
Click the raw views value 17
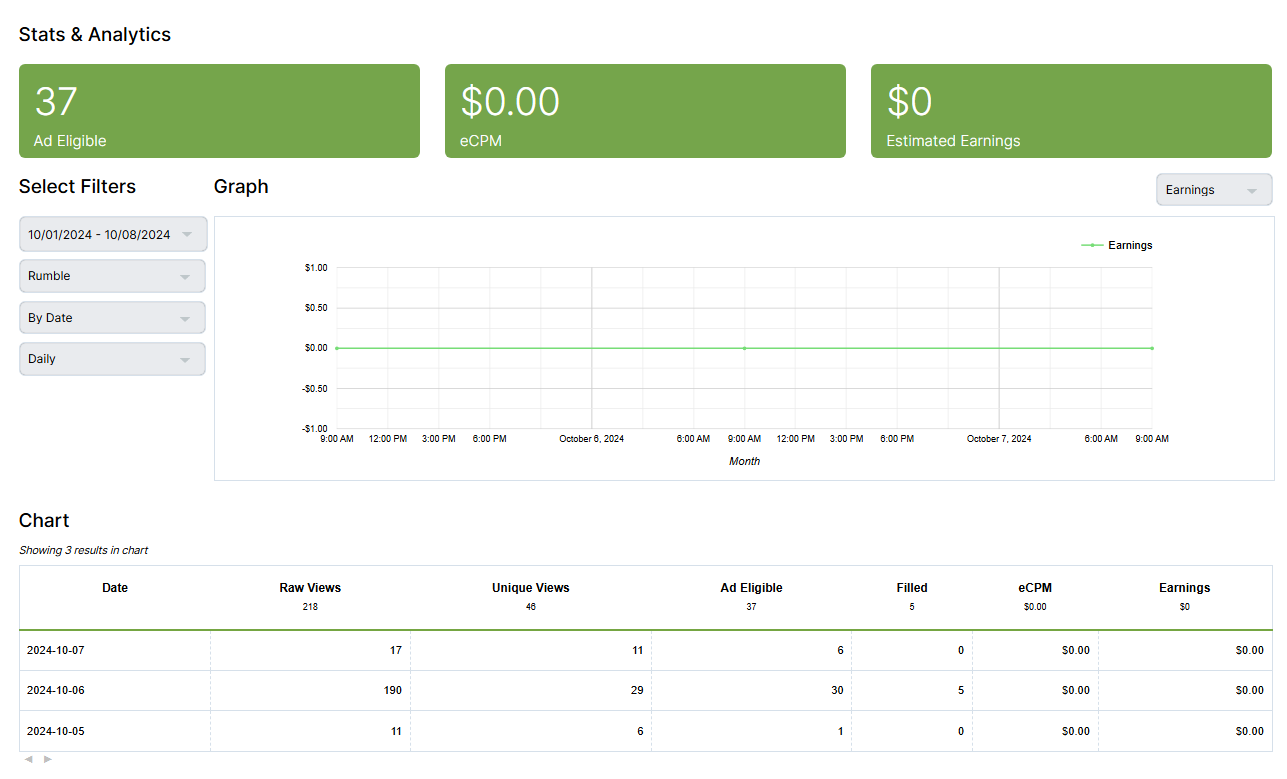click(x=396, y=650)
